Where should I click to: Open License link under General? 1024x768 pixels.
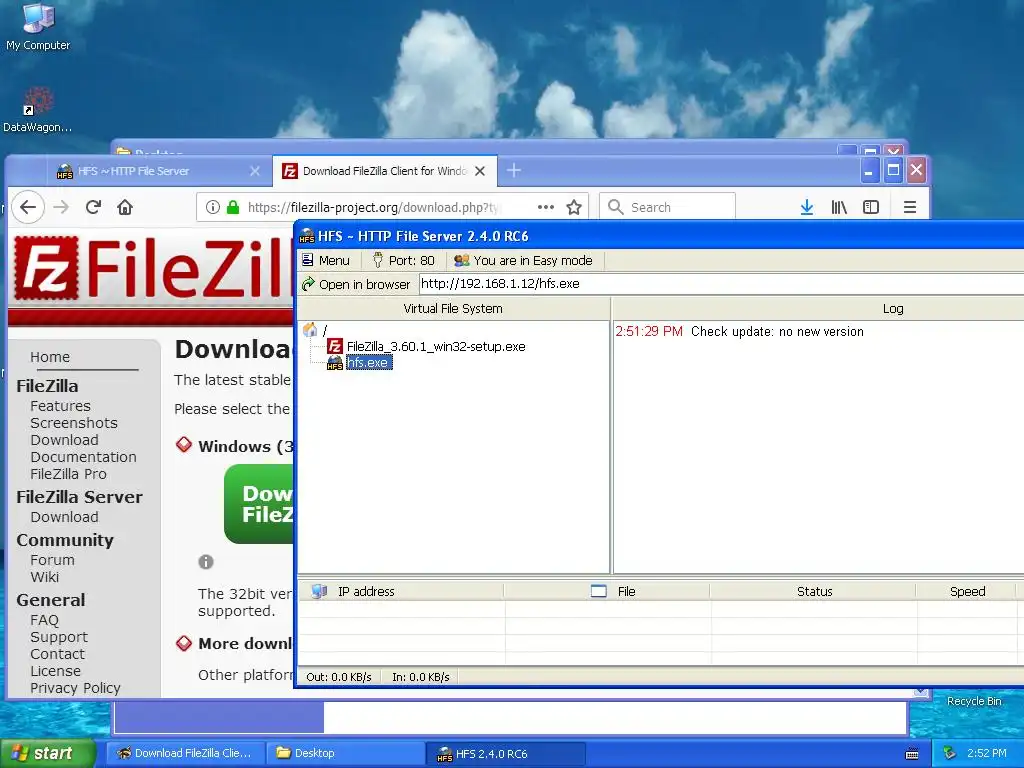(x=56, y=671)
